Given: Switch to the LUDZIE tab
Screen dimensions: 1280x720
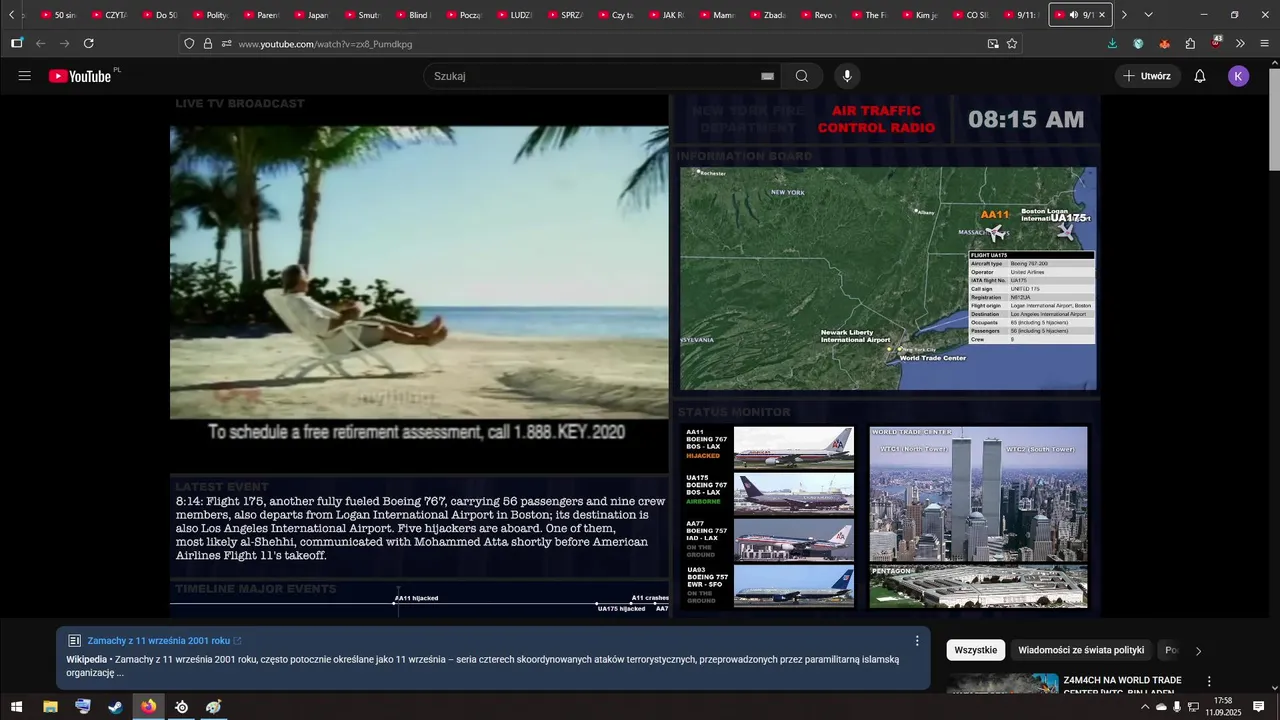Looking at the screenshot, I should [515, 15].
